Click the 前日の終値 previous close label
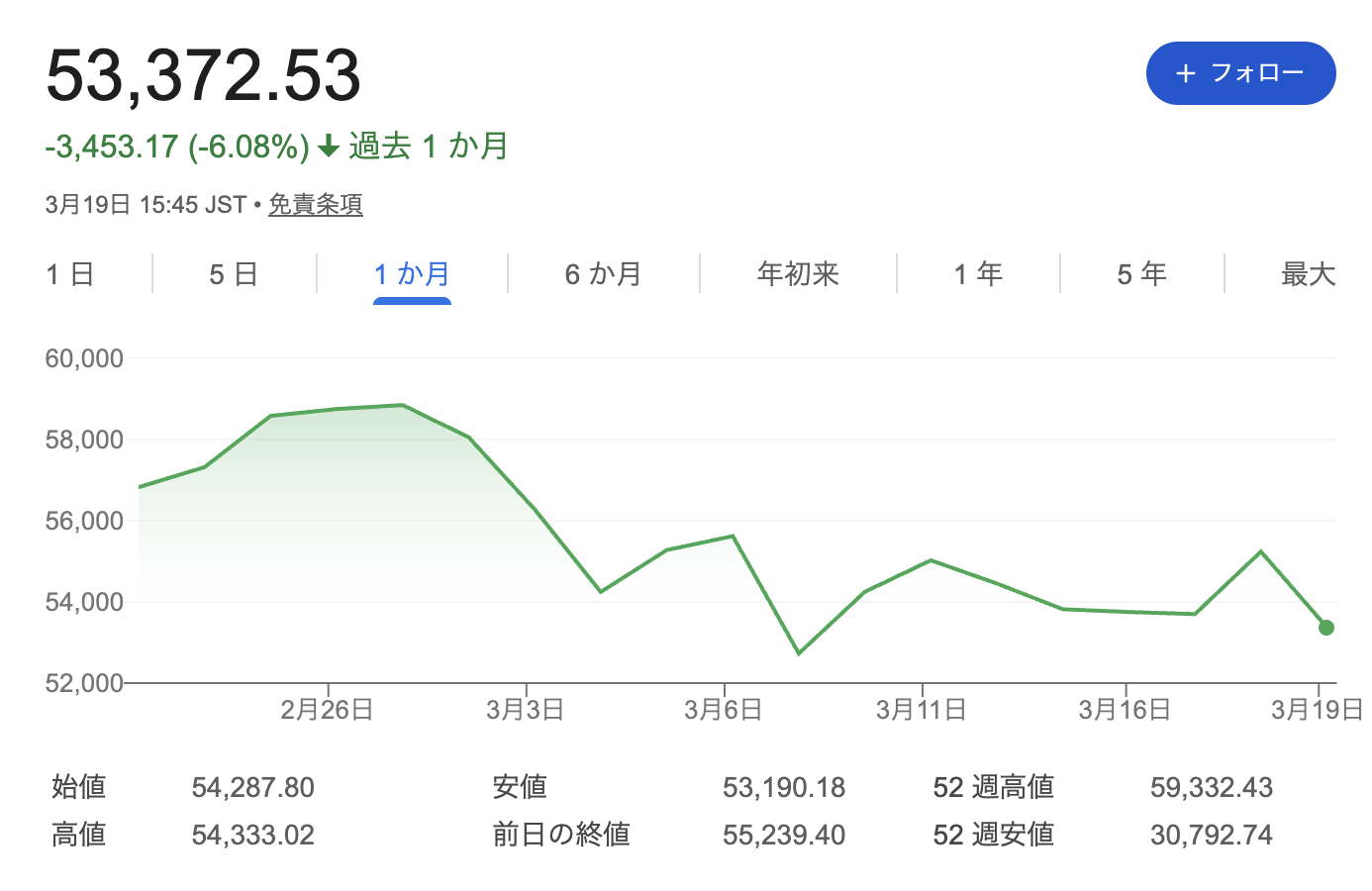The width and height of the screenshot is (1372, 891). click(x=561, y=835)
